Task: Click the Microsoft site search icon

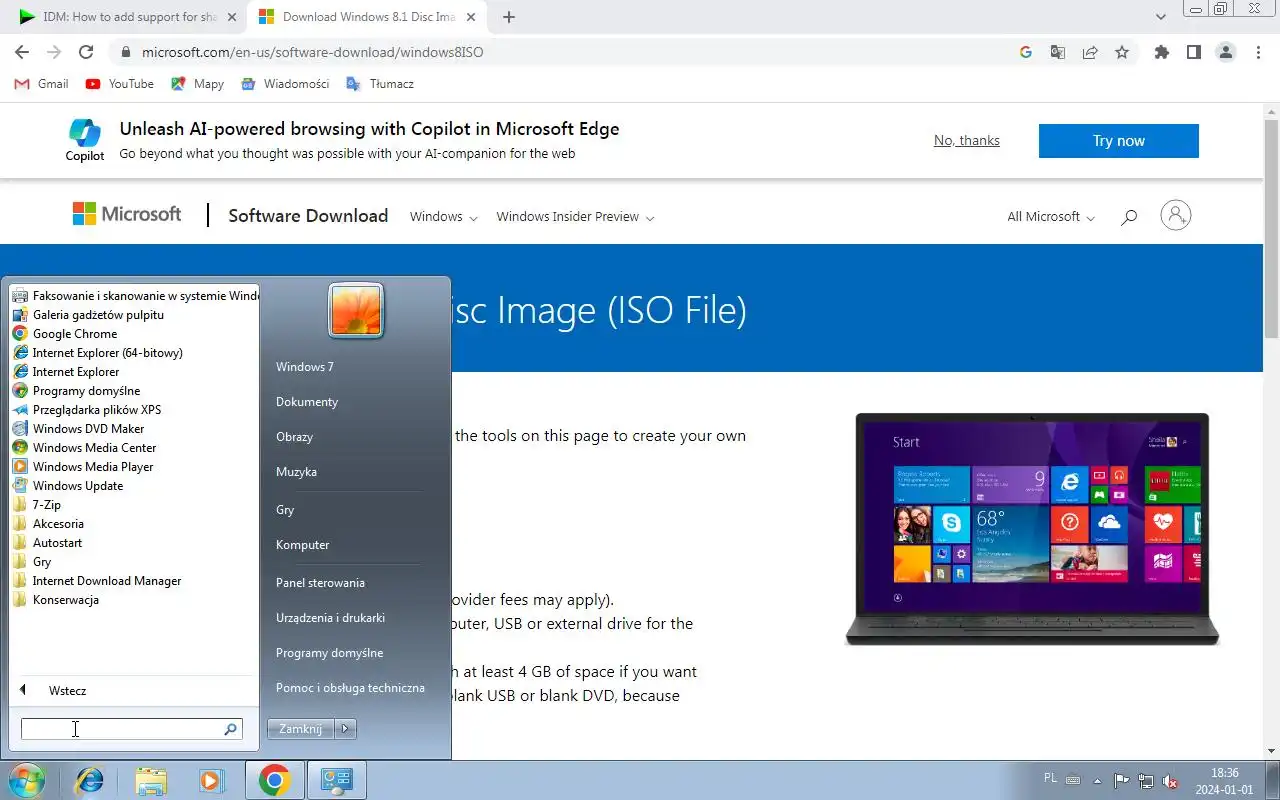Action: (x=1129, y=217)
